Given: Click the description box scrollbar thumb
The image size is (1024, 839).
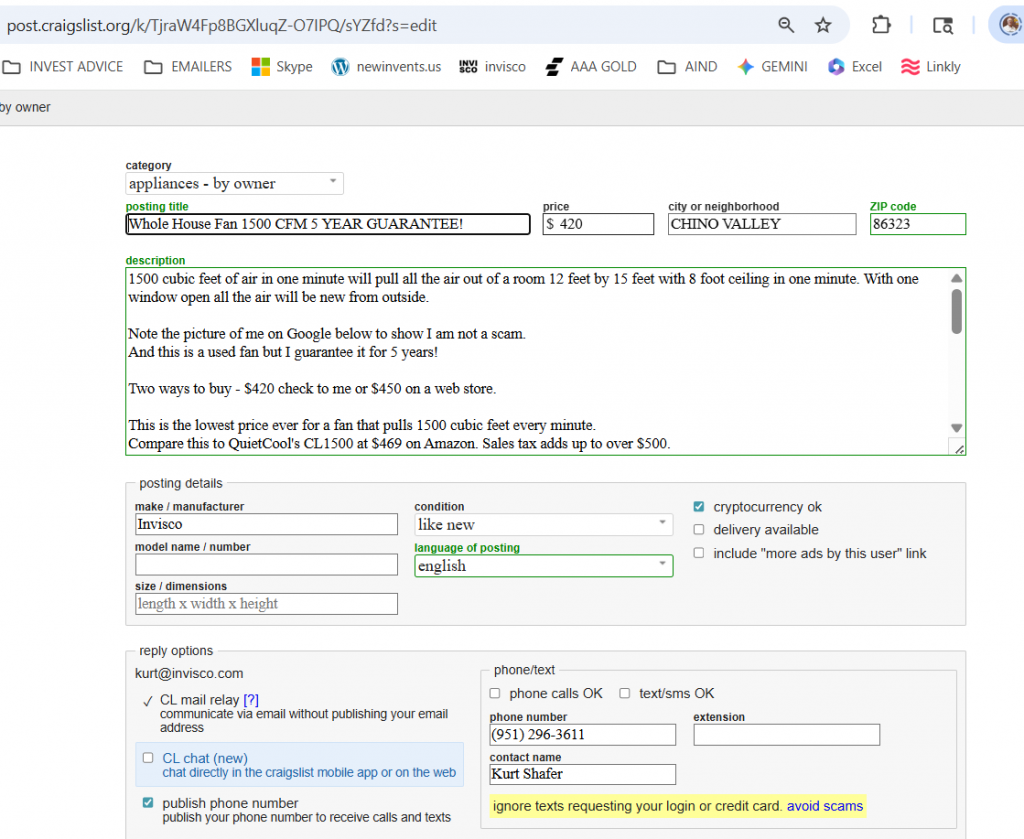Looking at the screenshot, I should [x=957, y=310].
